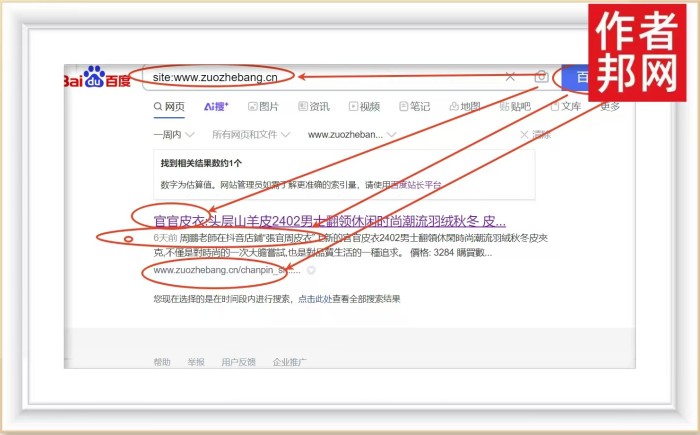700x435 pixels.
Task: Select the 网页 tab
Action: [x=169, y=106]
